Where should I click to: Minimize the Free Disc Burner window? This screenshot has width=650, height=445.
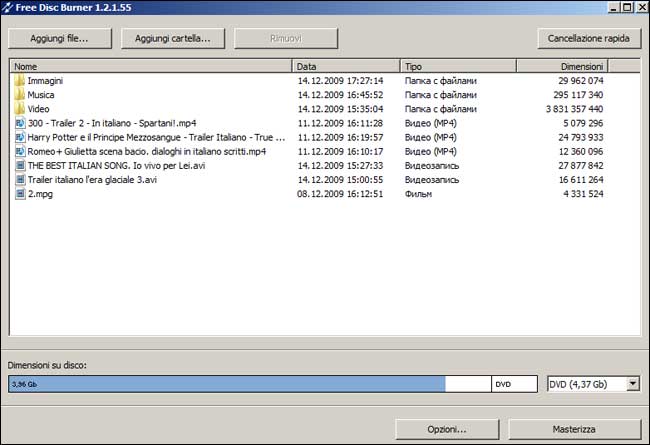coord(614,7)
